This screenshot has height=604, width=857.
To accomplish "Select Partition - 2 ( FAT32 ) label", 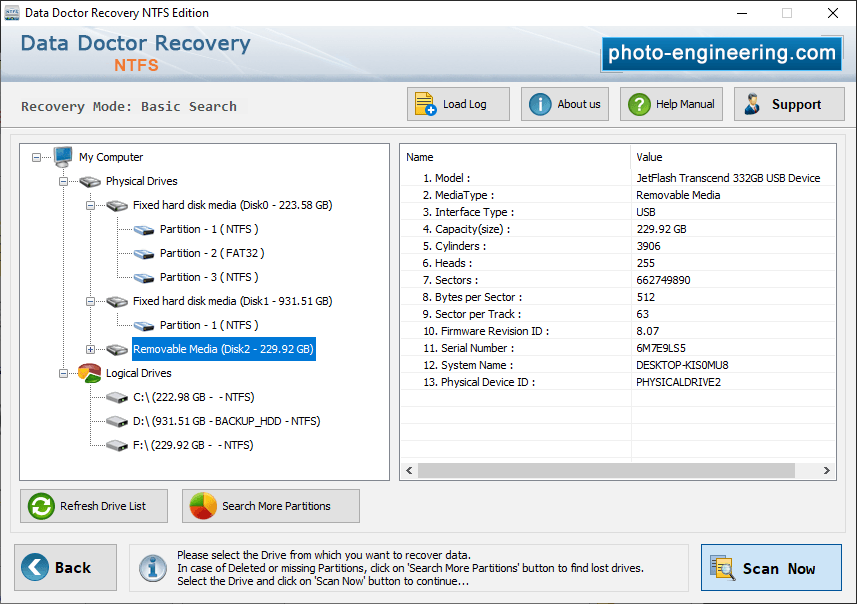I will coord(212,254).
